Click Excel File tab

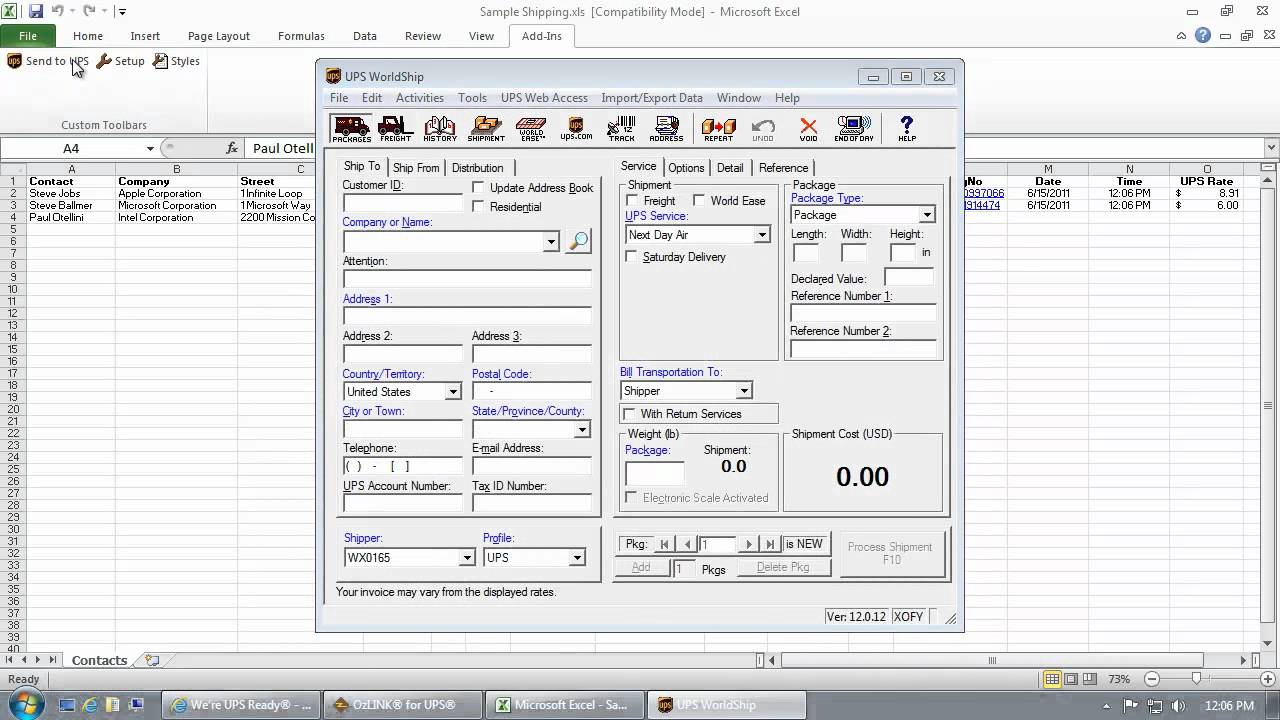[28, 36]
